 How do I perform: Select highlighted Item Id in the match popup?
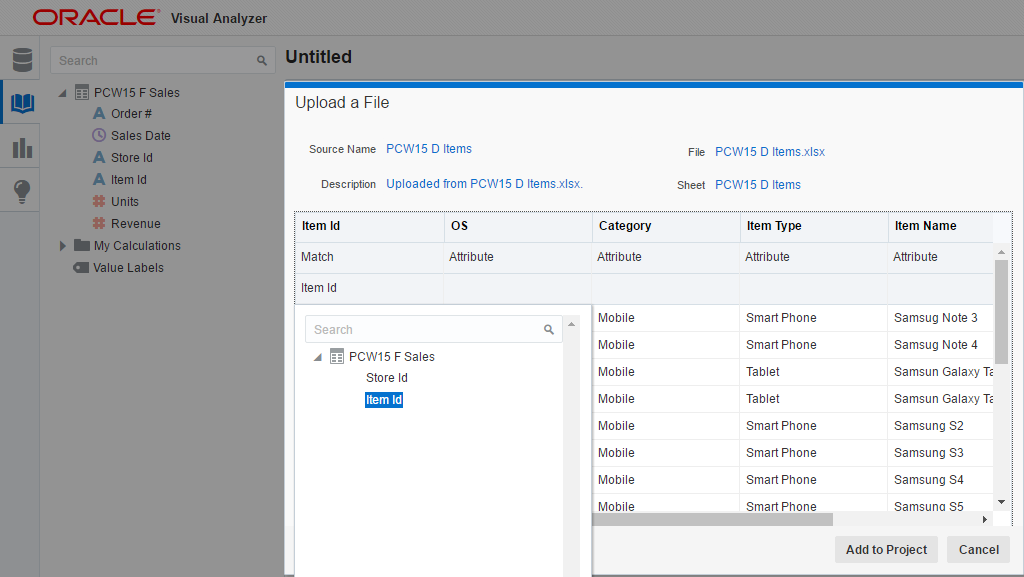click(x=384, y=399)
